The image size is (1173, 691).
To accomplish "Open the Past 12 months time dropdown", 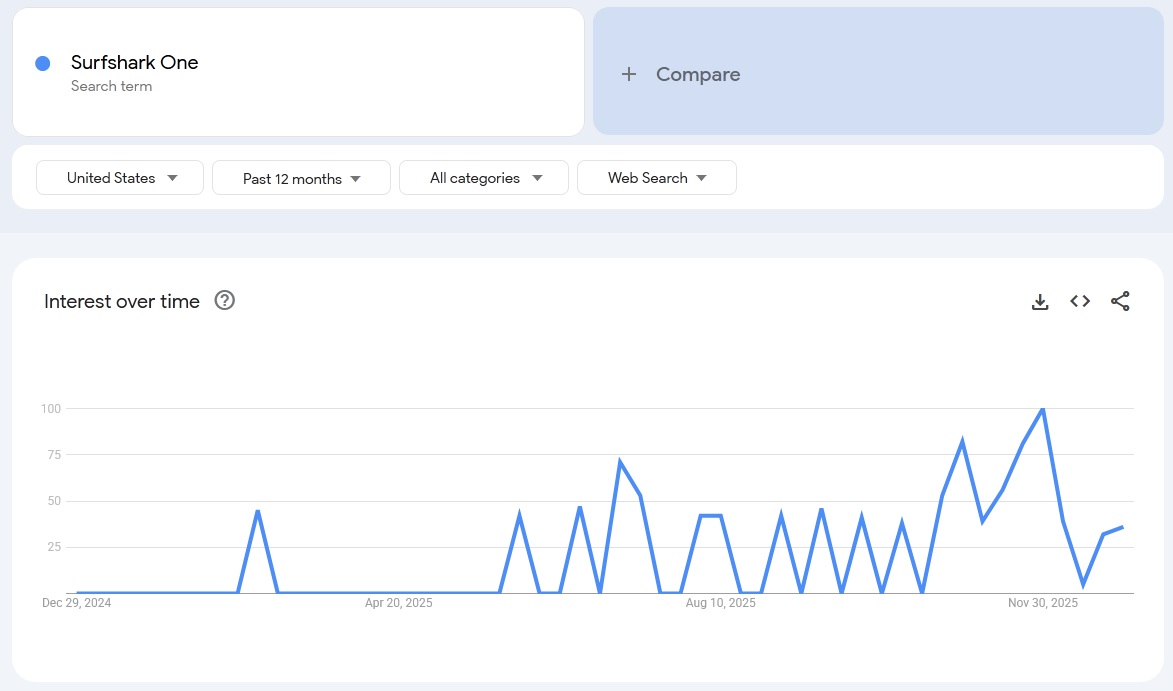I will click(301, 177).
